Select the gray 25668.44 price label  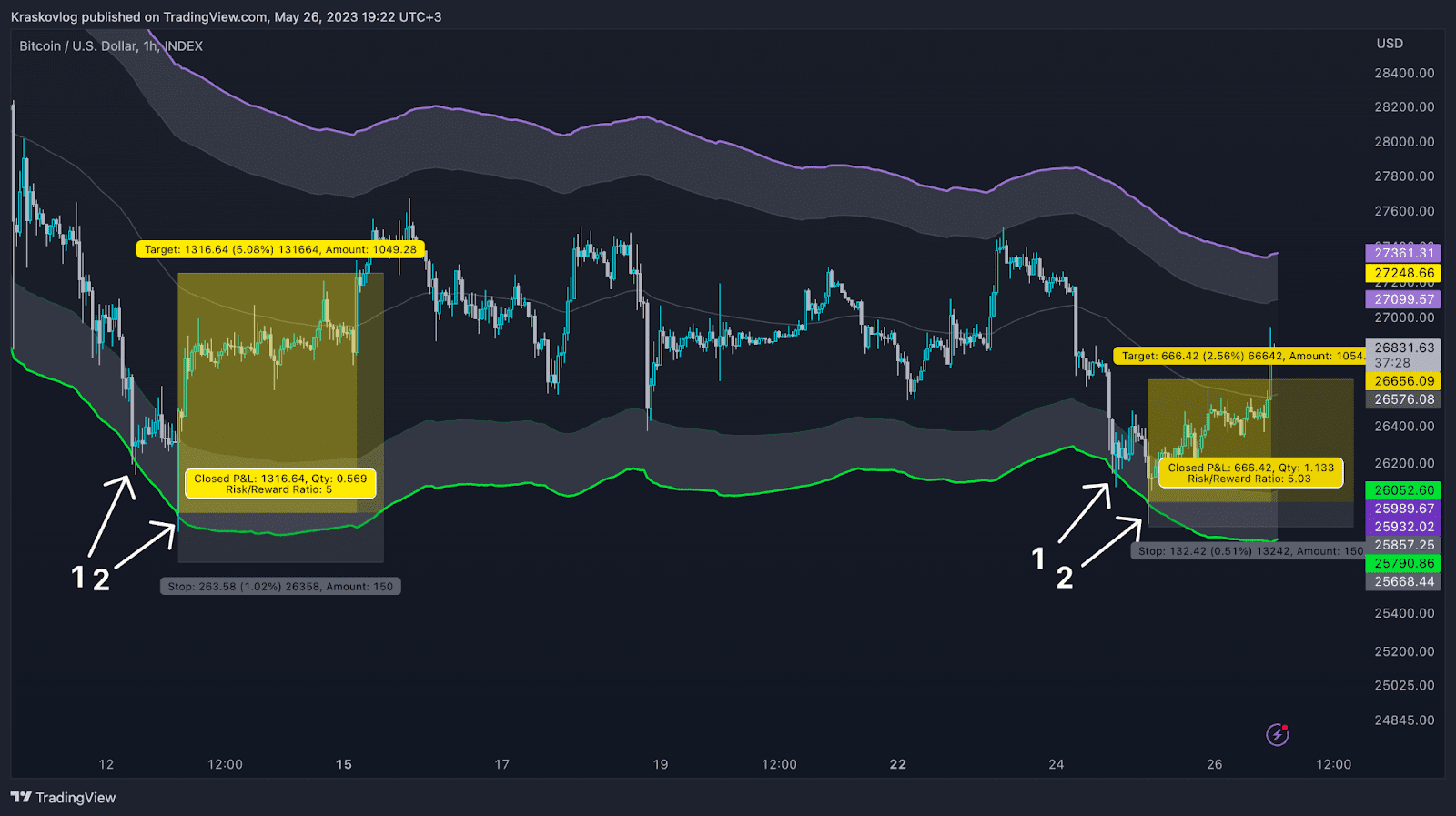pyautogui.click(x=1403, y=581)
